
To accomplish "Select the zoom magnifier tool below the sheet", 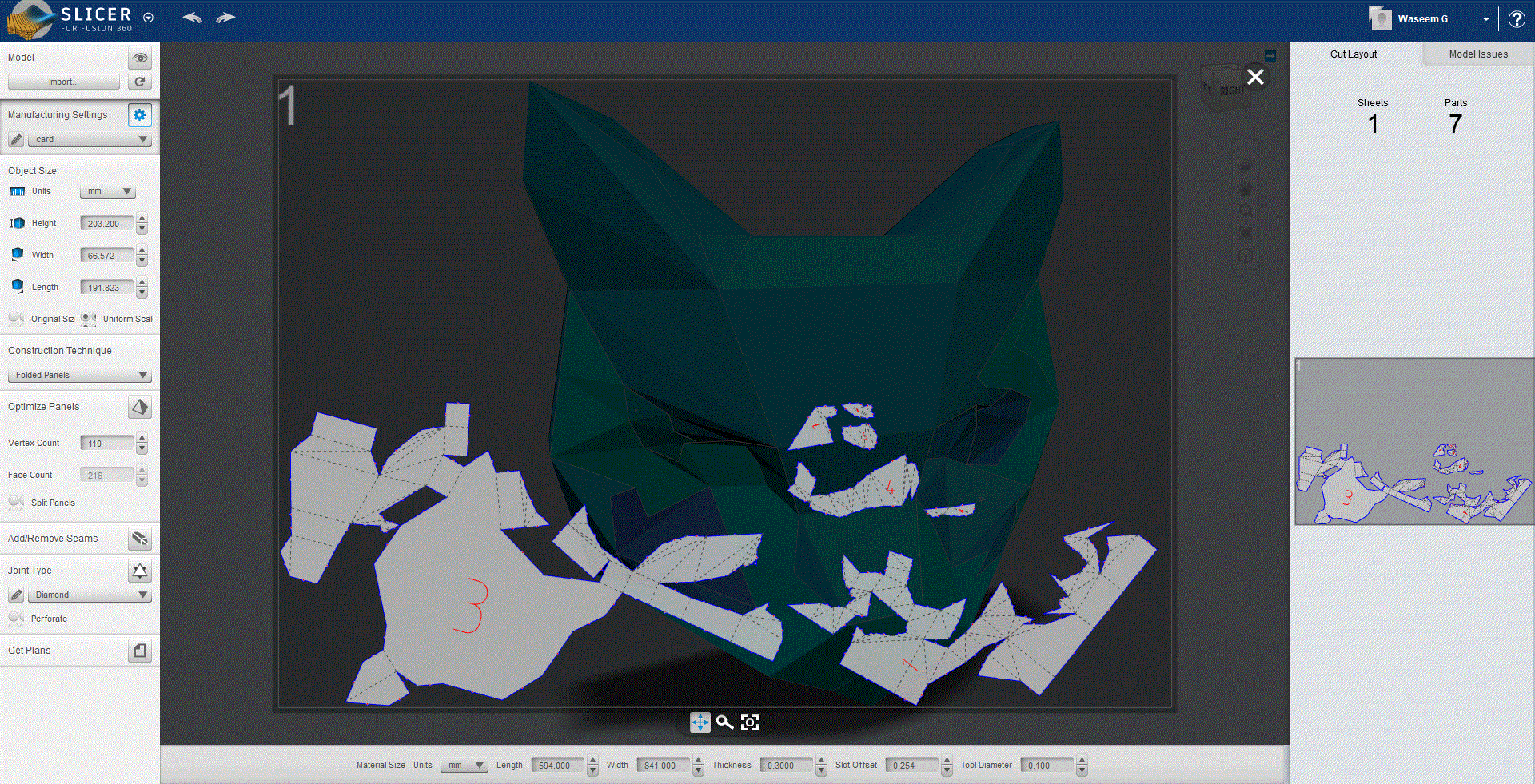I will [724, 722].
